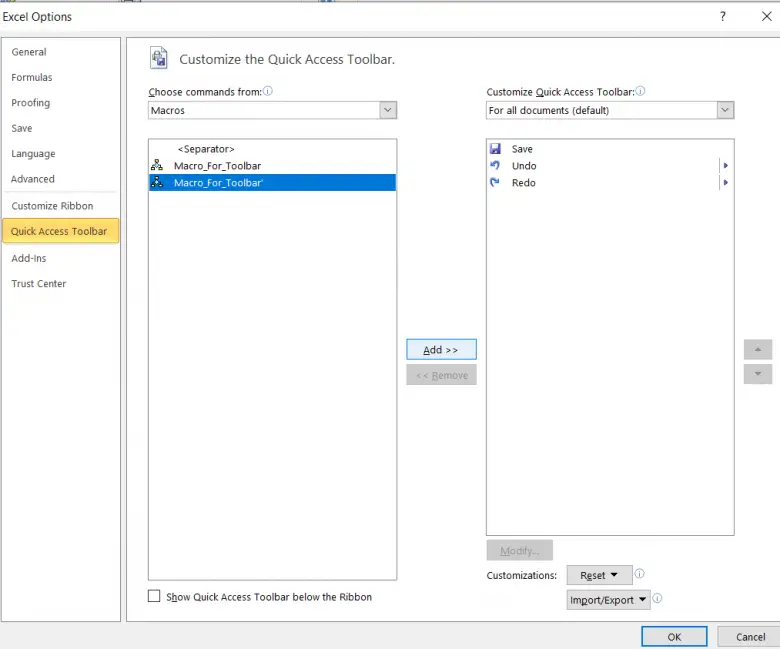This screenshot has height=649, width=780.
Task: Click info icon next to Import/Export
Action: click(x=657, y=599)
